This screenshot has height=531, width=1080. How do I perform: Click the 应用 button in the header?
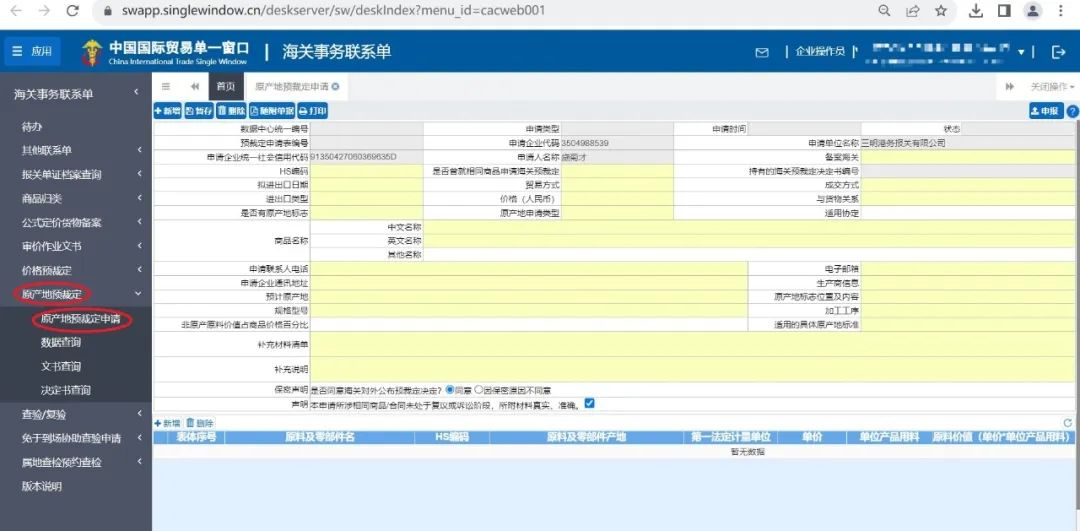coord(32,52)
